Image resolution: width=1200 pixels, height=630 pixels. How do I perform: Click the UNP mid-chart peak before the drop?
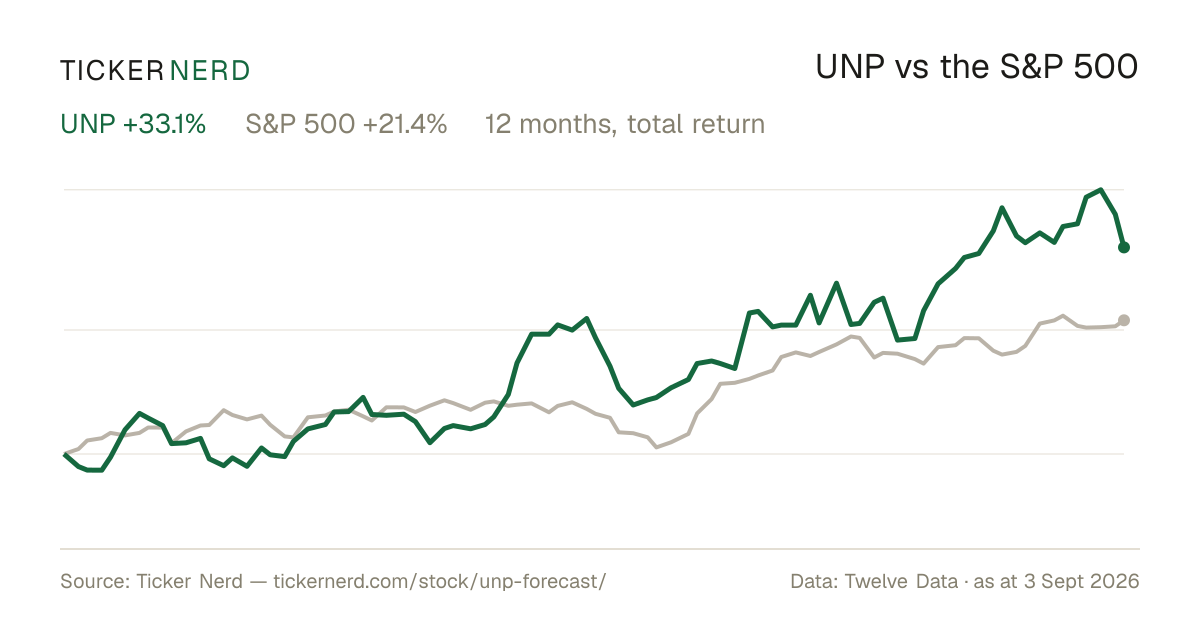(x=587, y=319)
